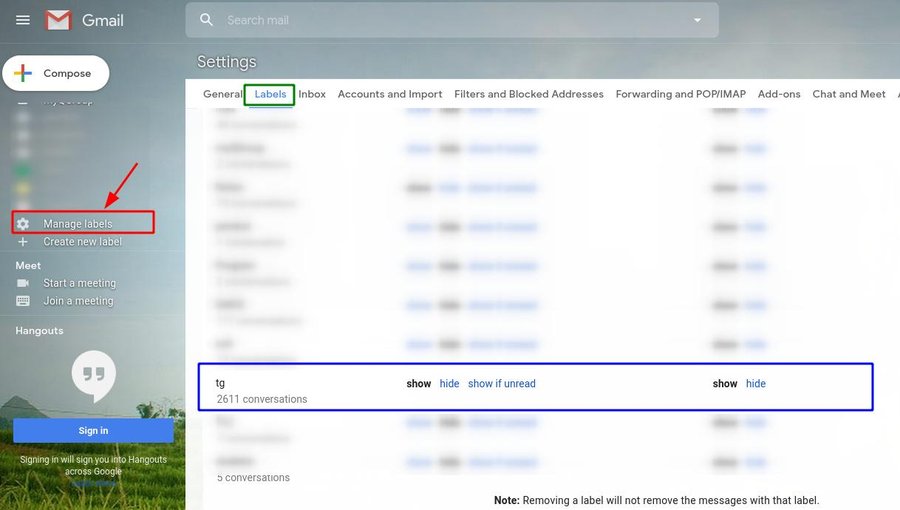Open the Forwarding and POP/IMAP tab
Viewport: 900px width, 510px height.
pos(680,94)
